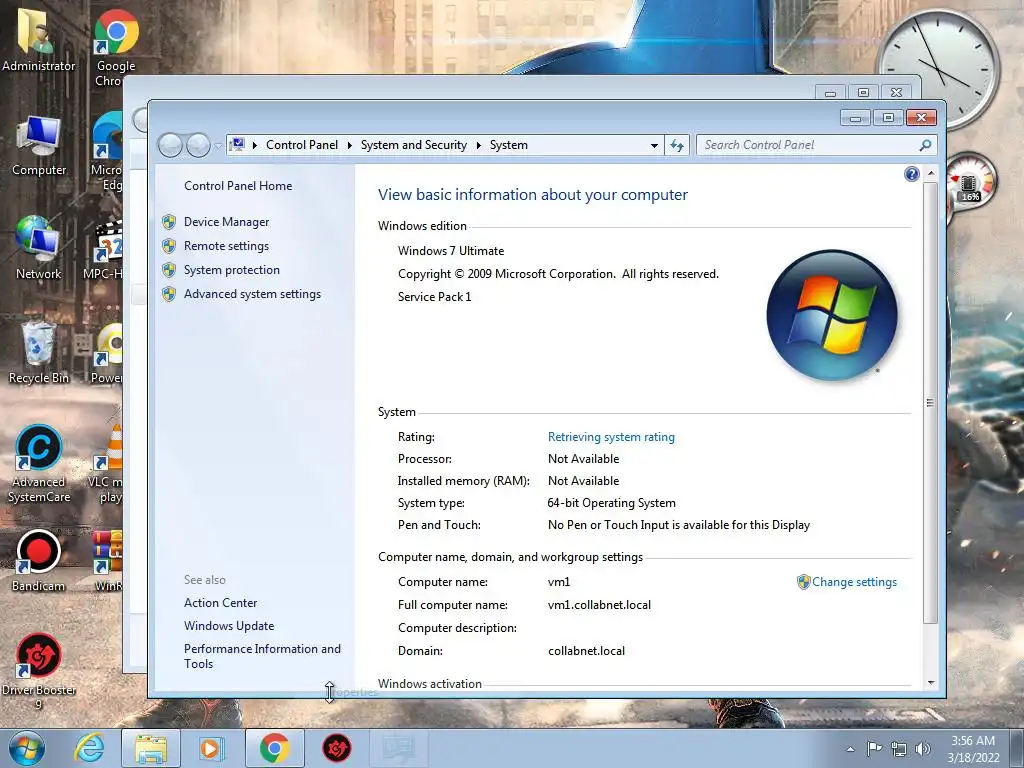This screenshot has height=768, width=1024.
Task: Click the vertical scrollbar thumb
Action: (x=931, y=402)
